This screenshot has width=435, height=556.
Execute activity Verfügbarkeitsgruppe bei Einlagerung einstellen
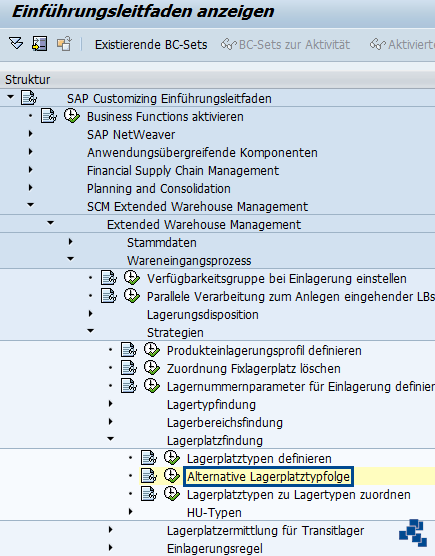(x=132, y=278)
